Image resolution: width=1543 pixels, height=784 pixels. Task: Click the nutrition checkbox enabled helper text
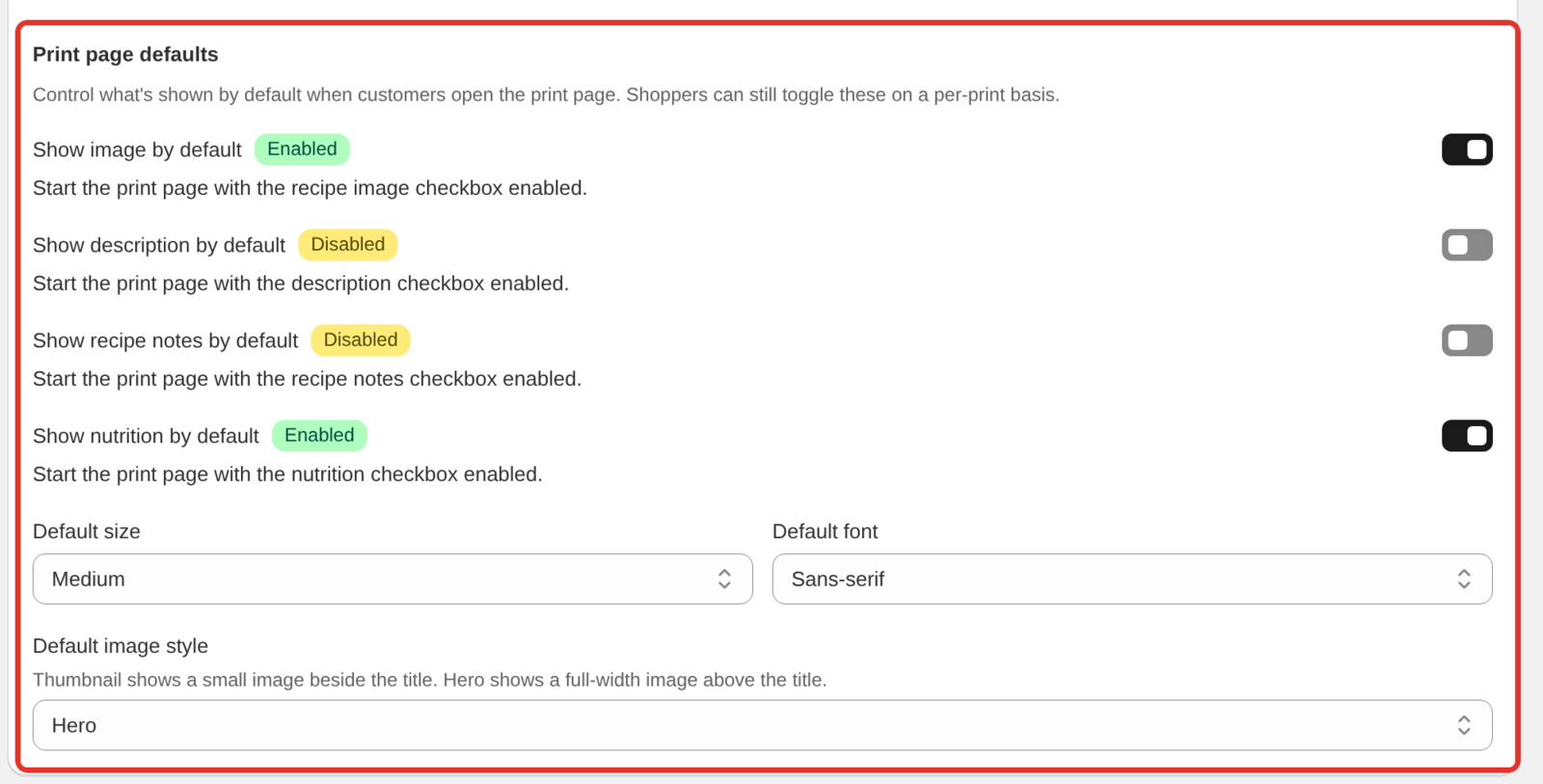tap(287, 474)
